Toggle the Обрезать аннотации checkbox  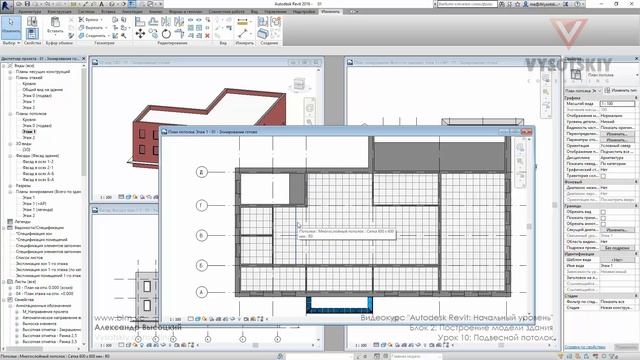[x=603, y=224]
